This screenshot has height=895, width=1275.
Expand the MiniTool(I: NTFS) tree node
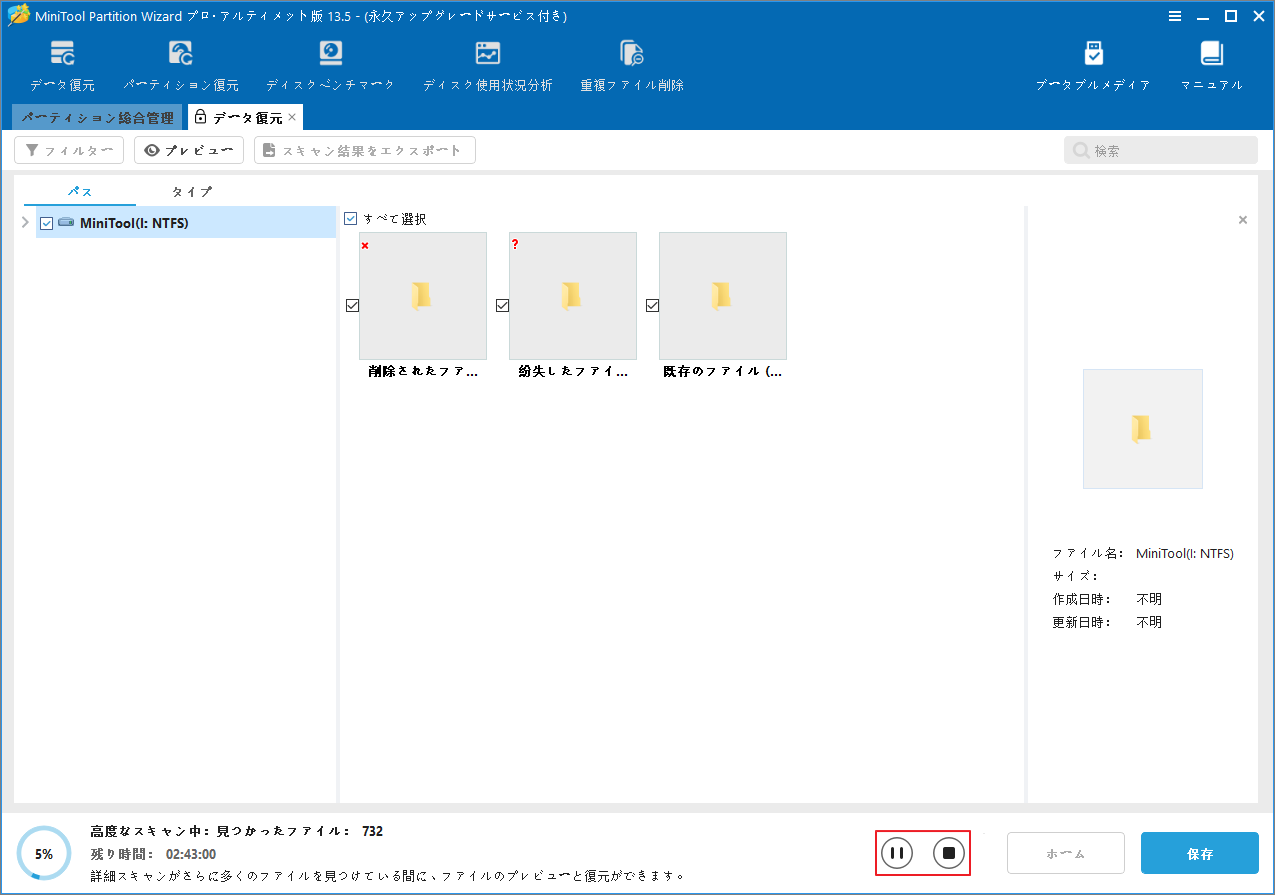(25, 222)
